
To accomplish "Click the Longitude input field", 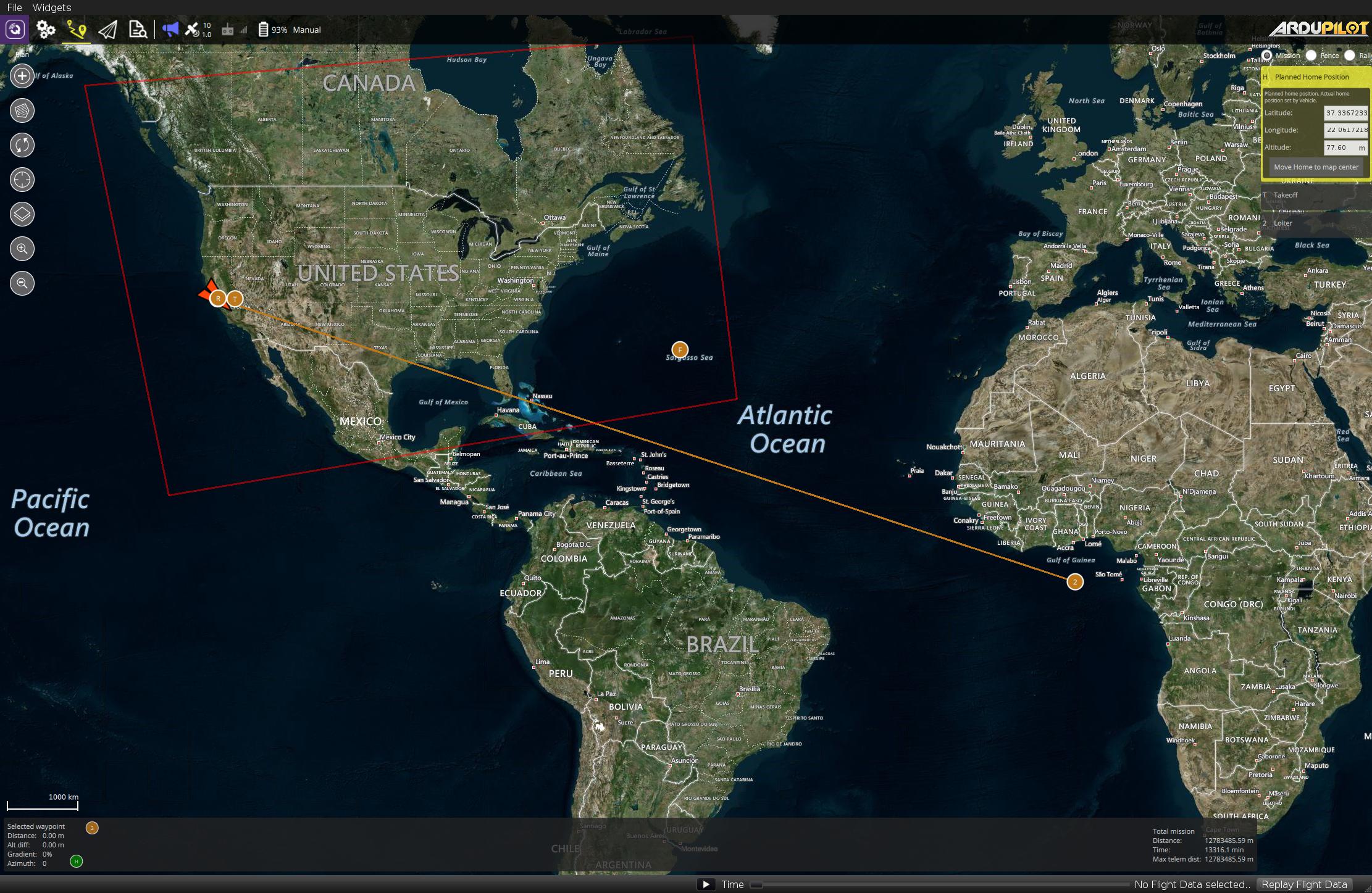I will click(1346, 130).
